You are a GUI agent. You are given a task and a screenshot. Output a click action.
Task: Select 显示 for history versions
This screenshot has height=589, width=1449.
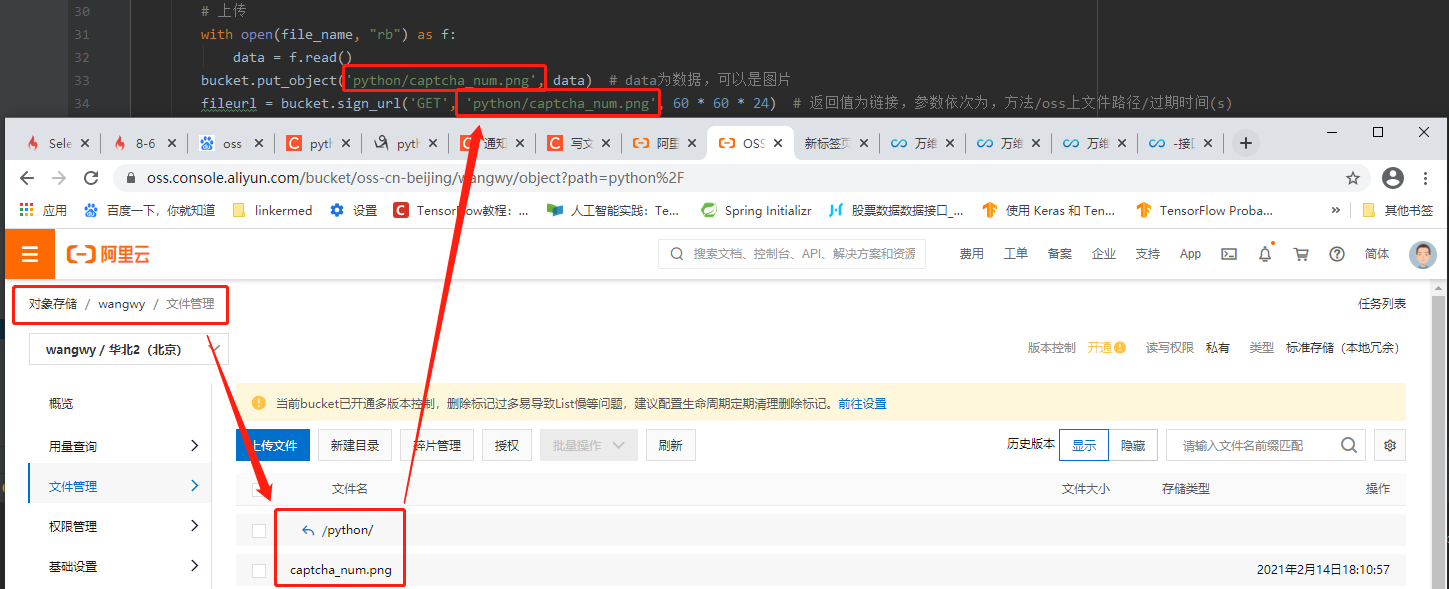[1084, 446]
